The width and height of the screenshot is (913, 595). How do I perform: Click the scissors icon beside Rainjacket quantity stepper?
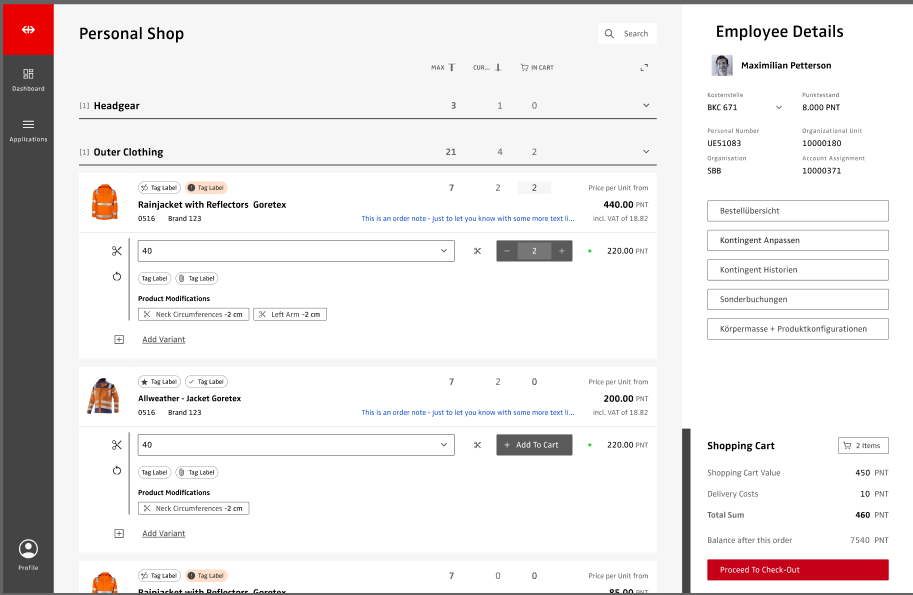coord(477,251)
